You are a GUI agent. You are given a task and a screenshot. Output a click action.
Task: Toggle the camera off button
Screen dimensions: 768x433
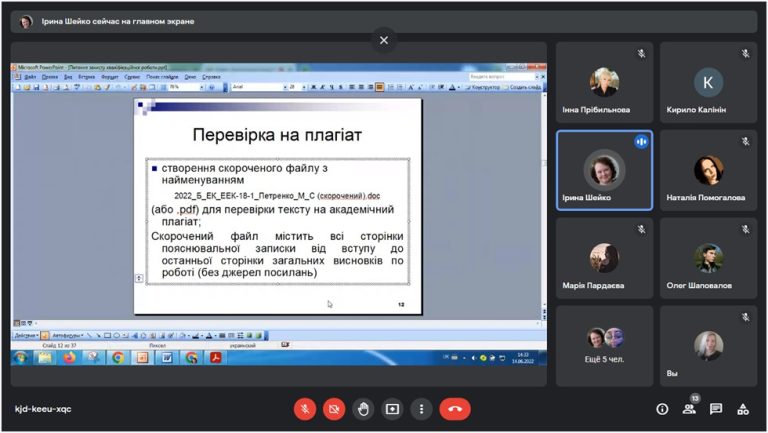[x=334, y=409]
